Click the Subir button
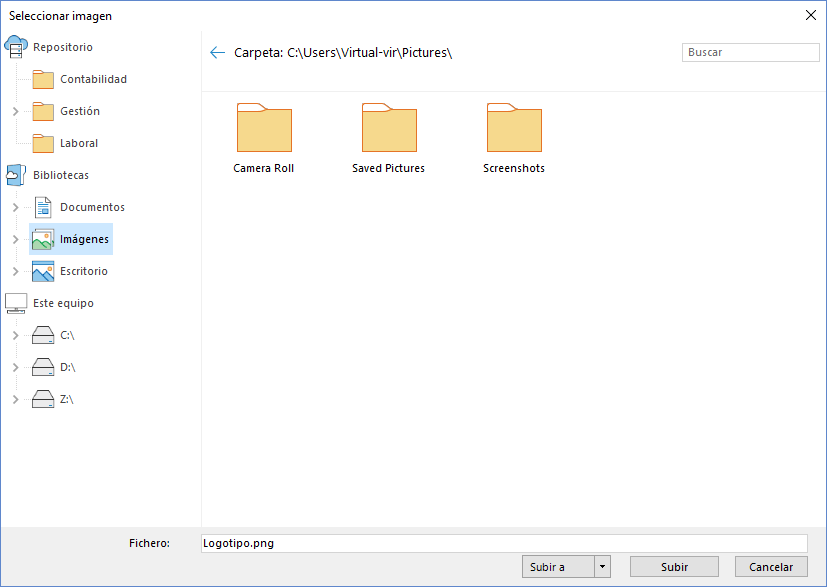The image size is (827, 587). (x=674, y=567)
